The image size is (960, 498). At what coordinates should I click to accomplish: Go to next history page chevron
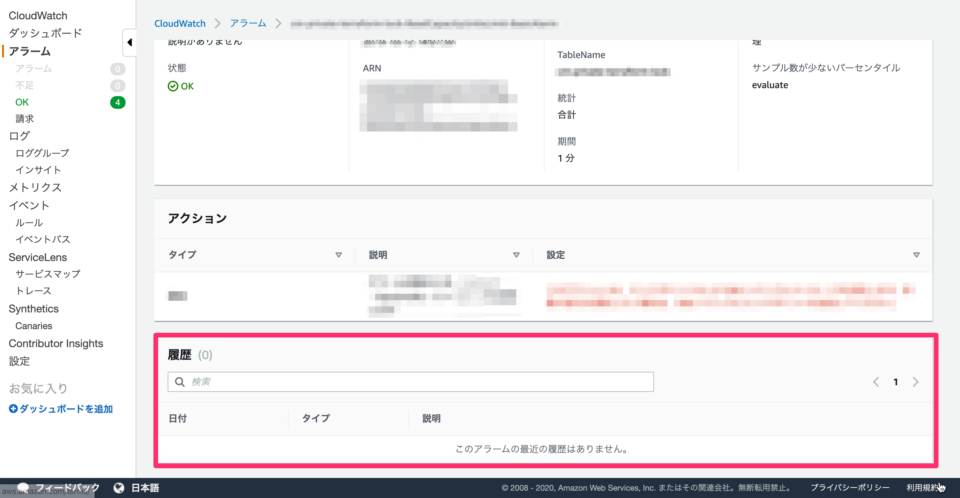coord(915,382)
